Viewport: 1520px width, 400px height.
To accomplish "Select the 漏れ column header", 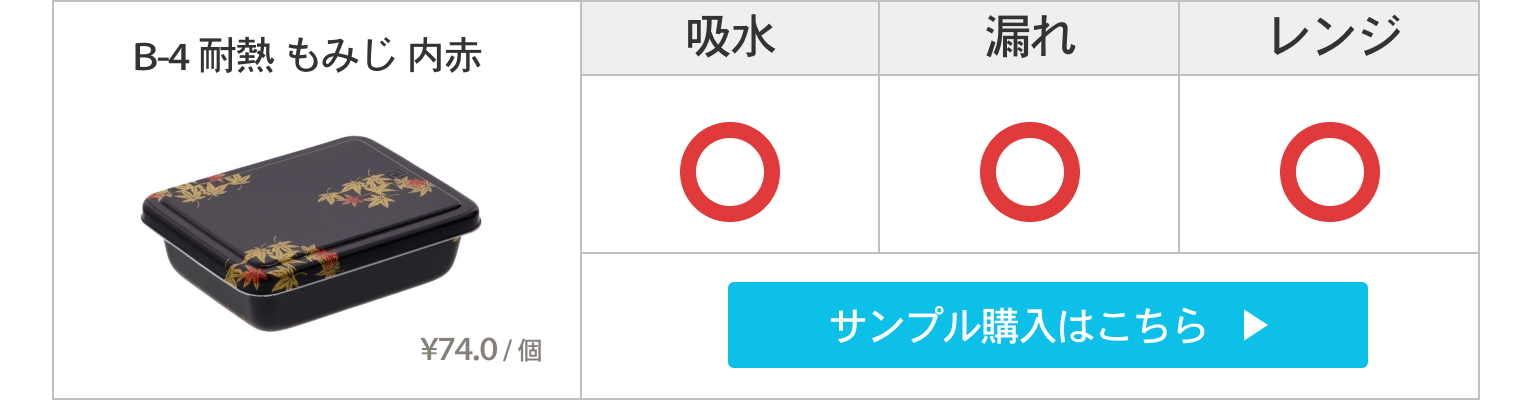I will click(1029, 38).
